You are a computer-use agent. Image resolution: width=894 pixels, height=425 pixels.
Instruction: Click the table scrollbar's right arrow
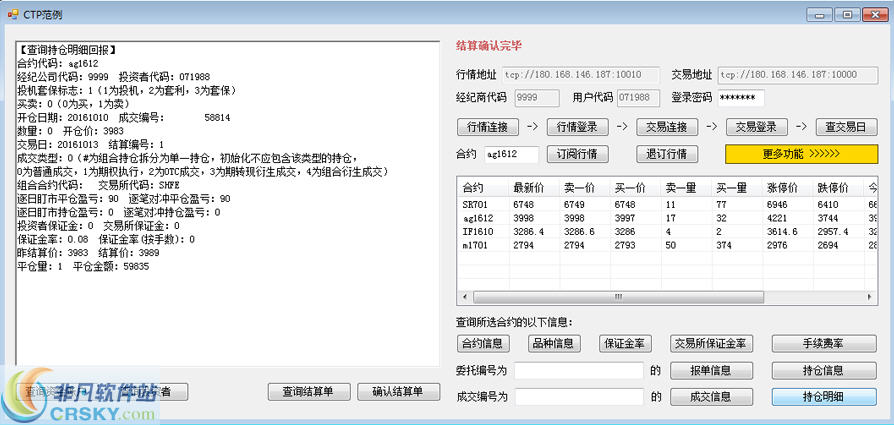click(x=869, y=297)
